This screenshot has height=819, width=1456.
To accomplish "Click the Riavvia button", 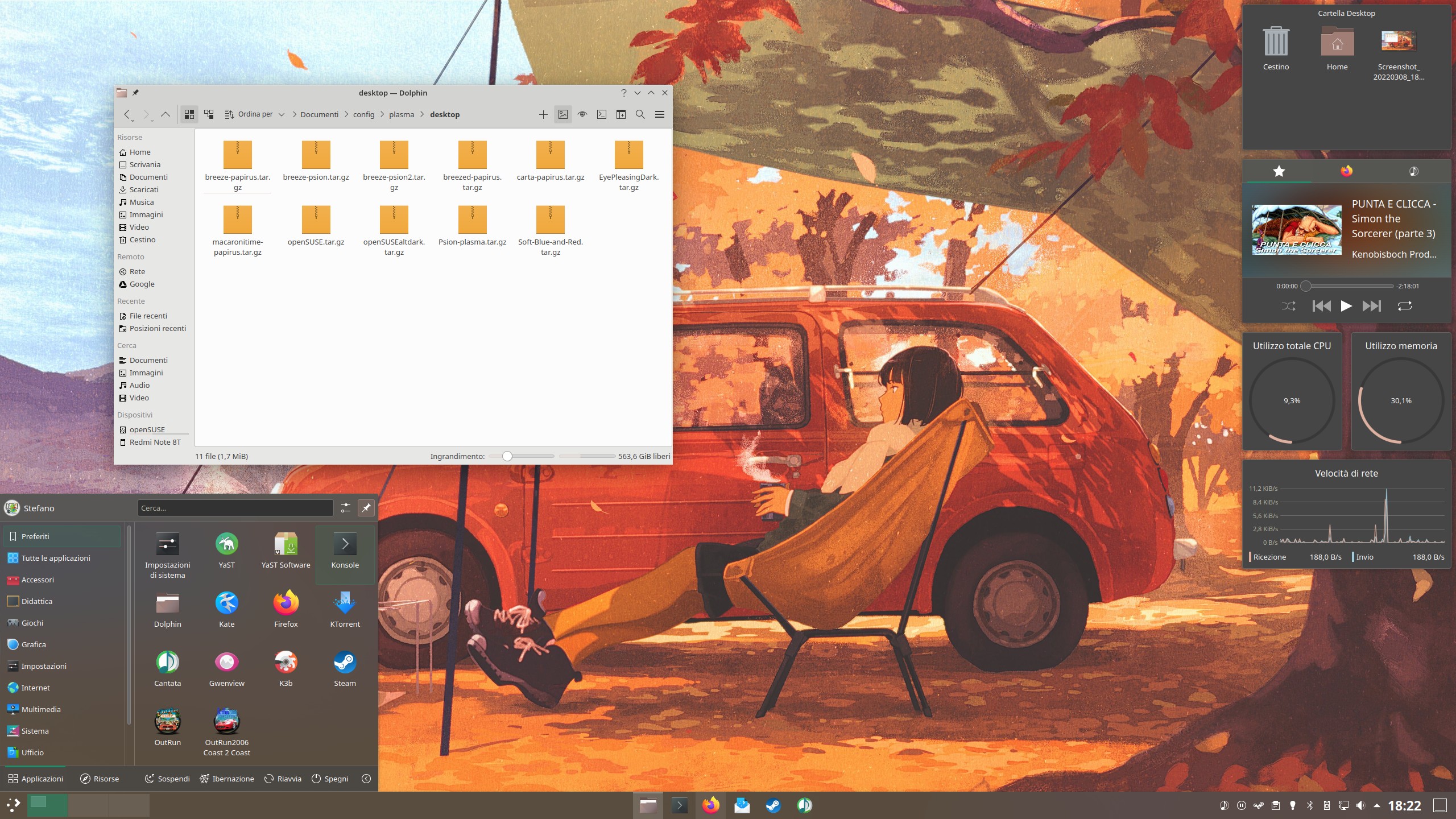I will click(x=283, y=779).
